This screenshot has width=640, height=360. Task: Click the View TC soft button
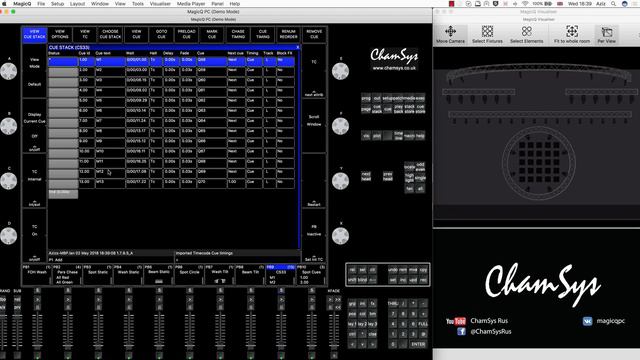tap(85, 34)
